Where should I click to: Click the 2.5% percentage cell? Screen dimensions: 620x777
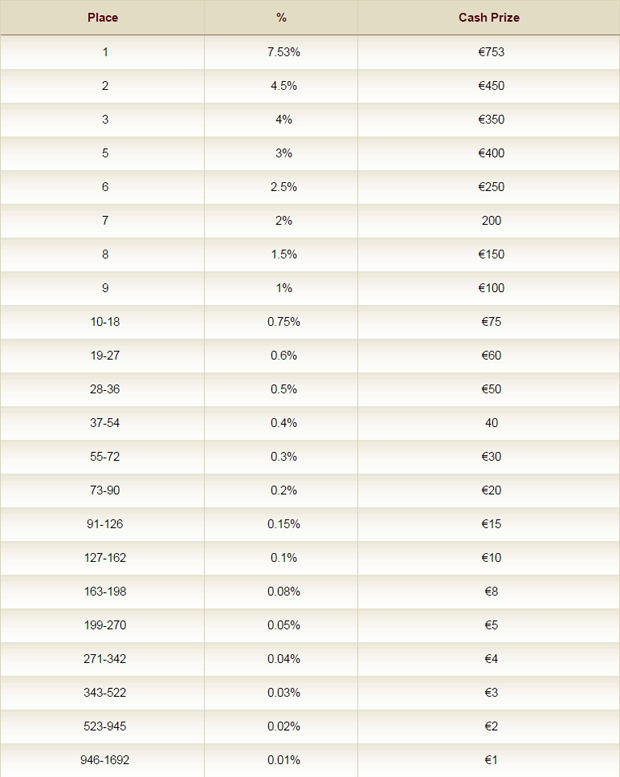[283, 187]
